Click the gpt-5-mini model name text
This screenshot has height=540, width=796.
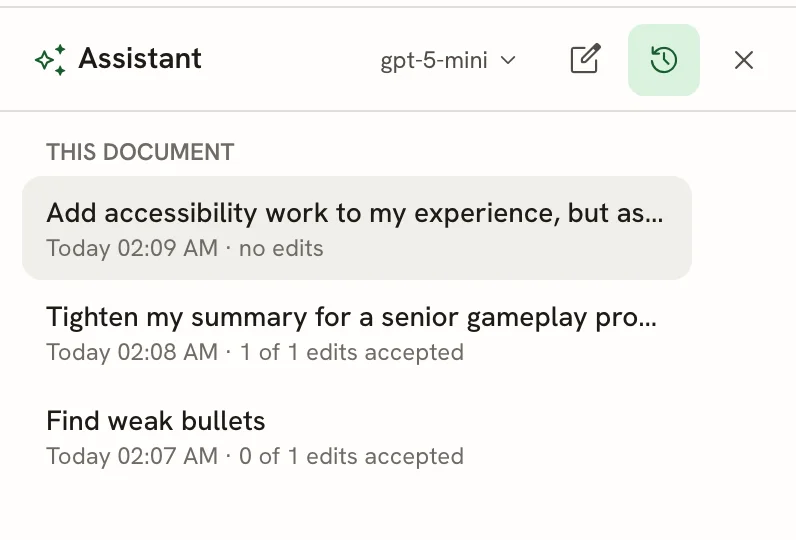tap(434, 60)
